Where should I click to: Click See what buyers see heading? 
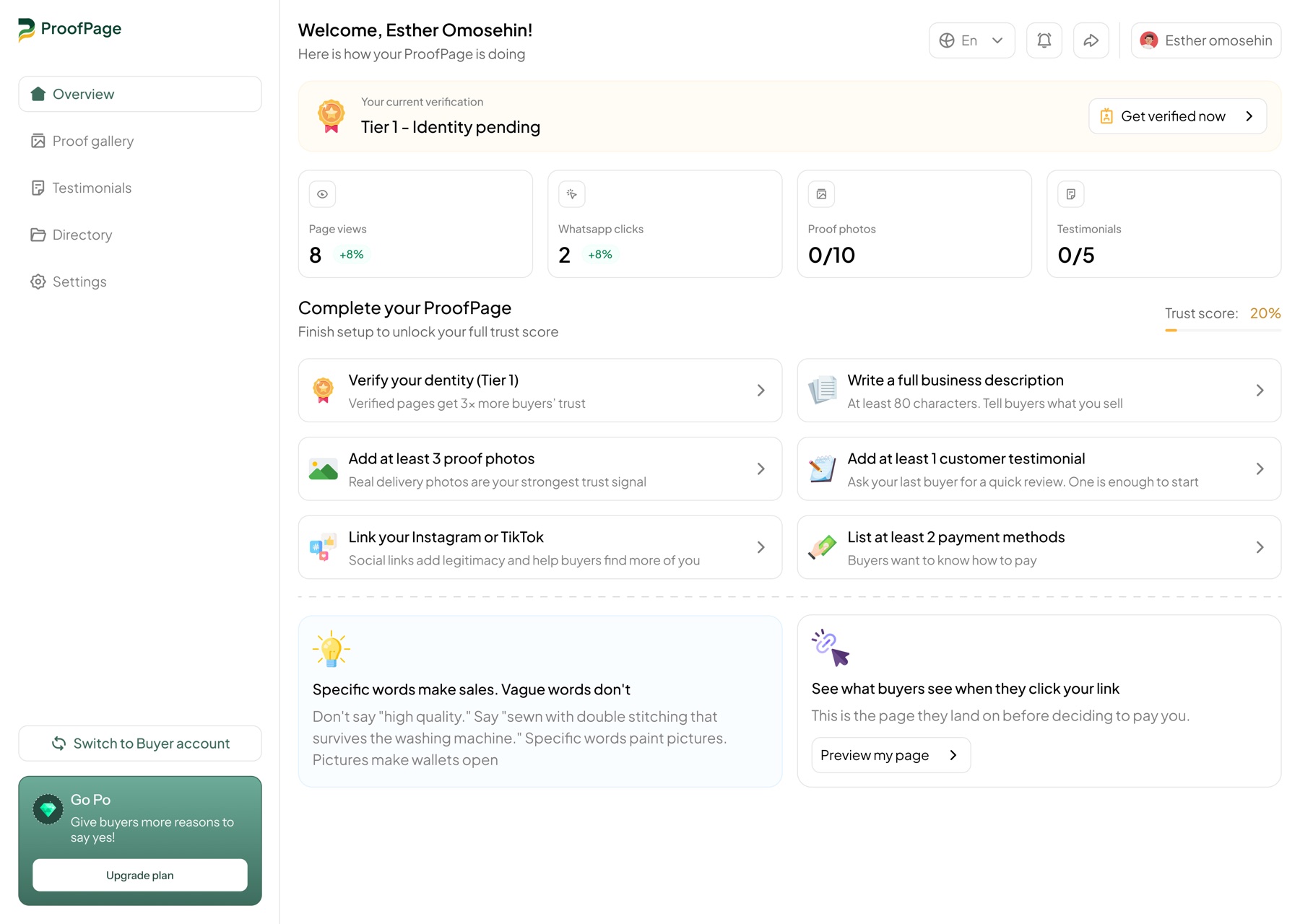tap(966, 689)
